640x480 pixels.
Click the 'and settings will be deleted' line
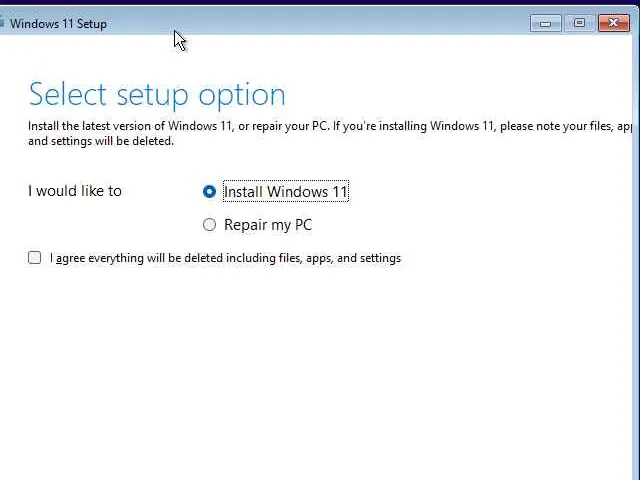[x=100, y=141]
